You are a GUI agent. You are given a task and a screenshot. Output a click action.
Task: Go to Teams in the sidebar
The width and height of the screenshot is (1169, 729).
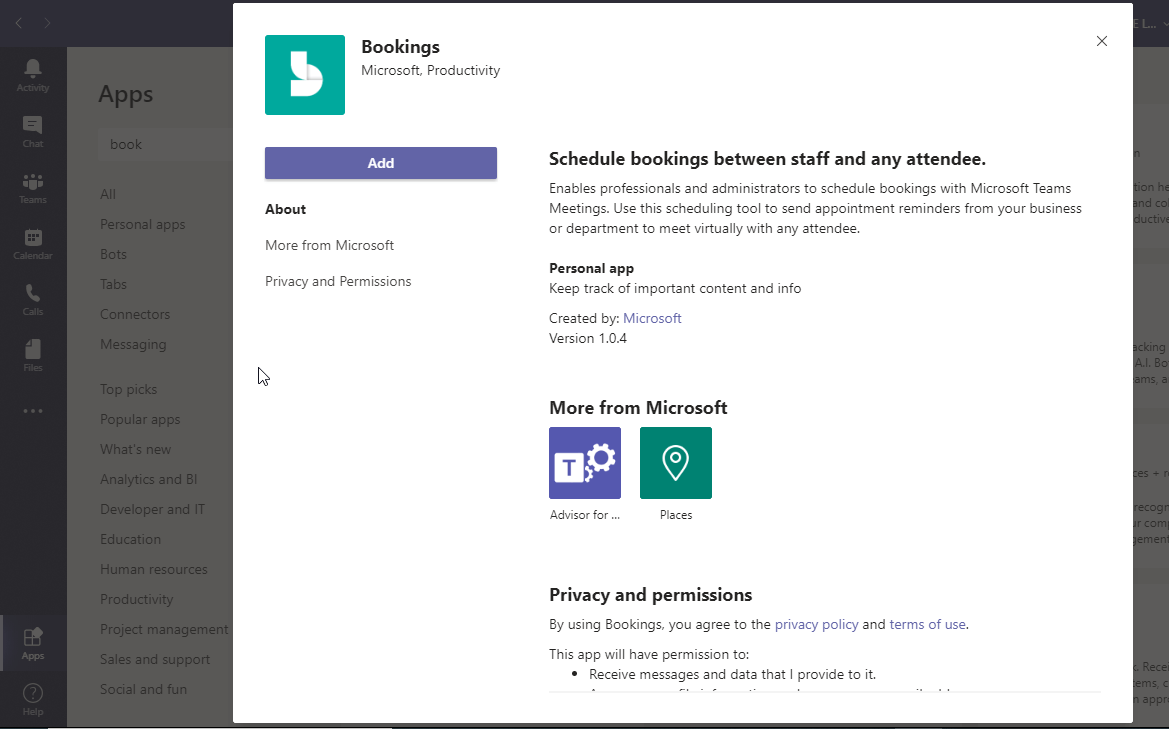coord(33,187)
